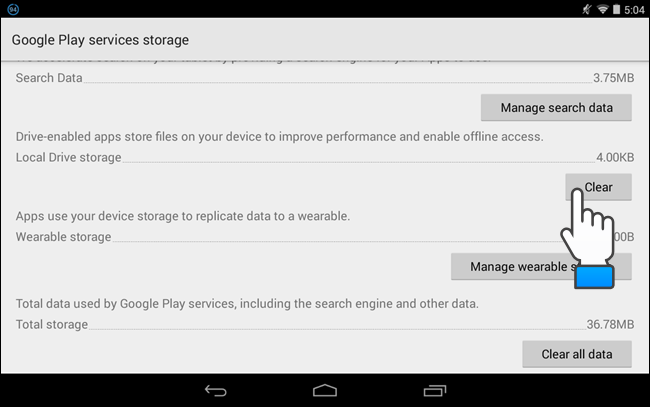Image resolution: width=650 pixels, height=407 pixels.
Task: Tap the Google Play services storage title
Action: coord(100,40)
